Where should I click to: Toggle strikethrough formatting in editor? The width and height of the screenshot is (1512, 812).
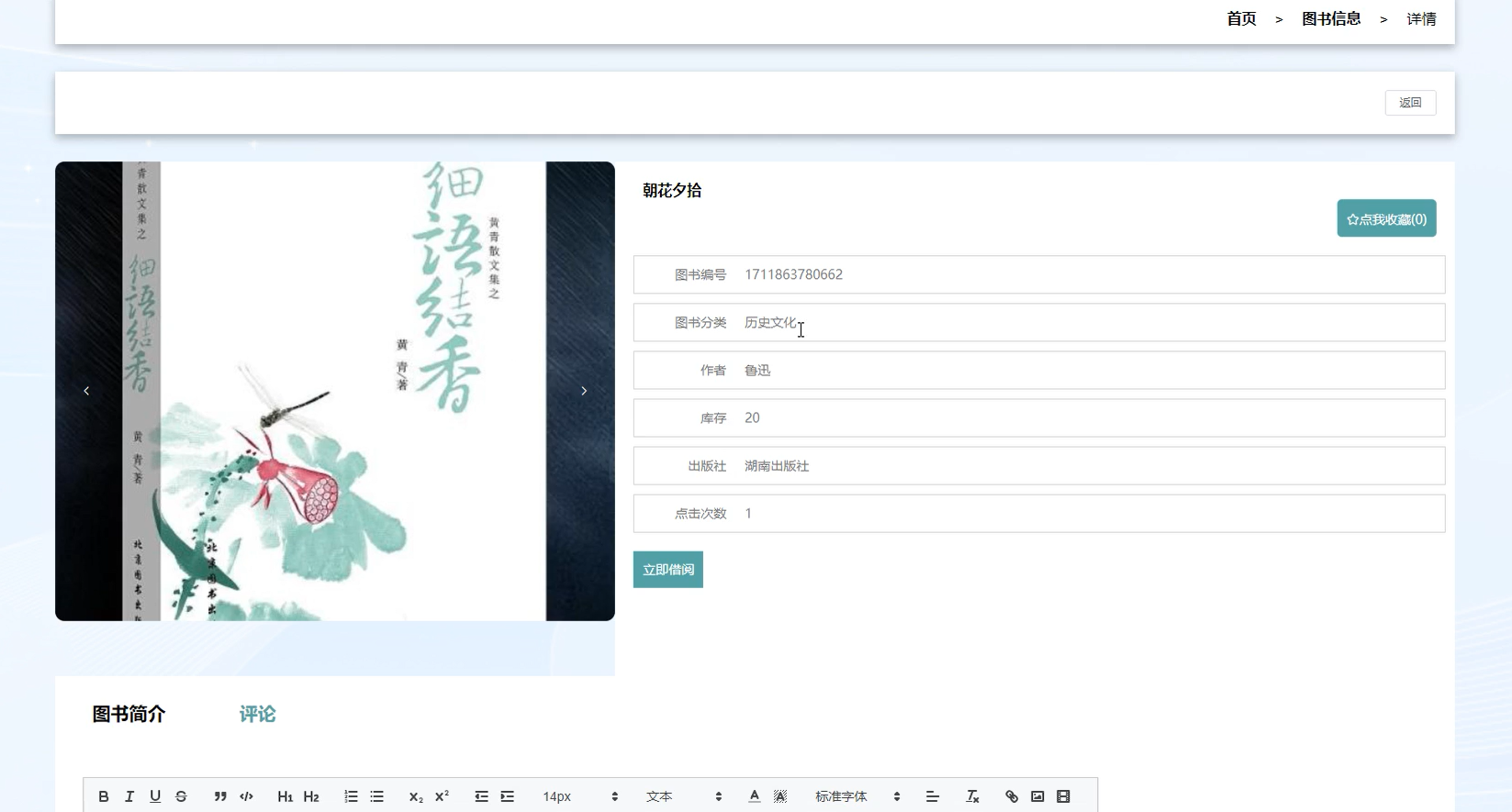coord(181,796)
